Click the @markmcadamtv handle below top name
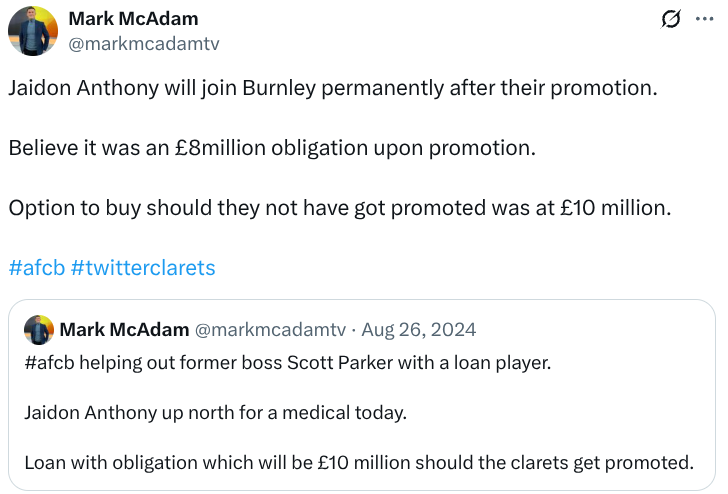Image resolution: width=728 pixels, height=494 pixels. (143, 43)
